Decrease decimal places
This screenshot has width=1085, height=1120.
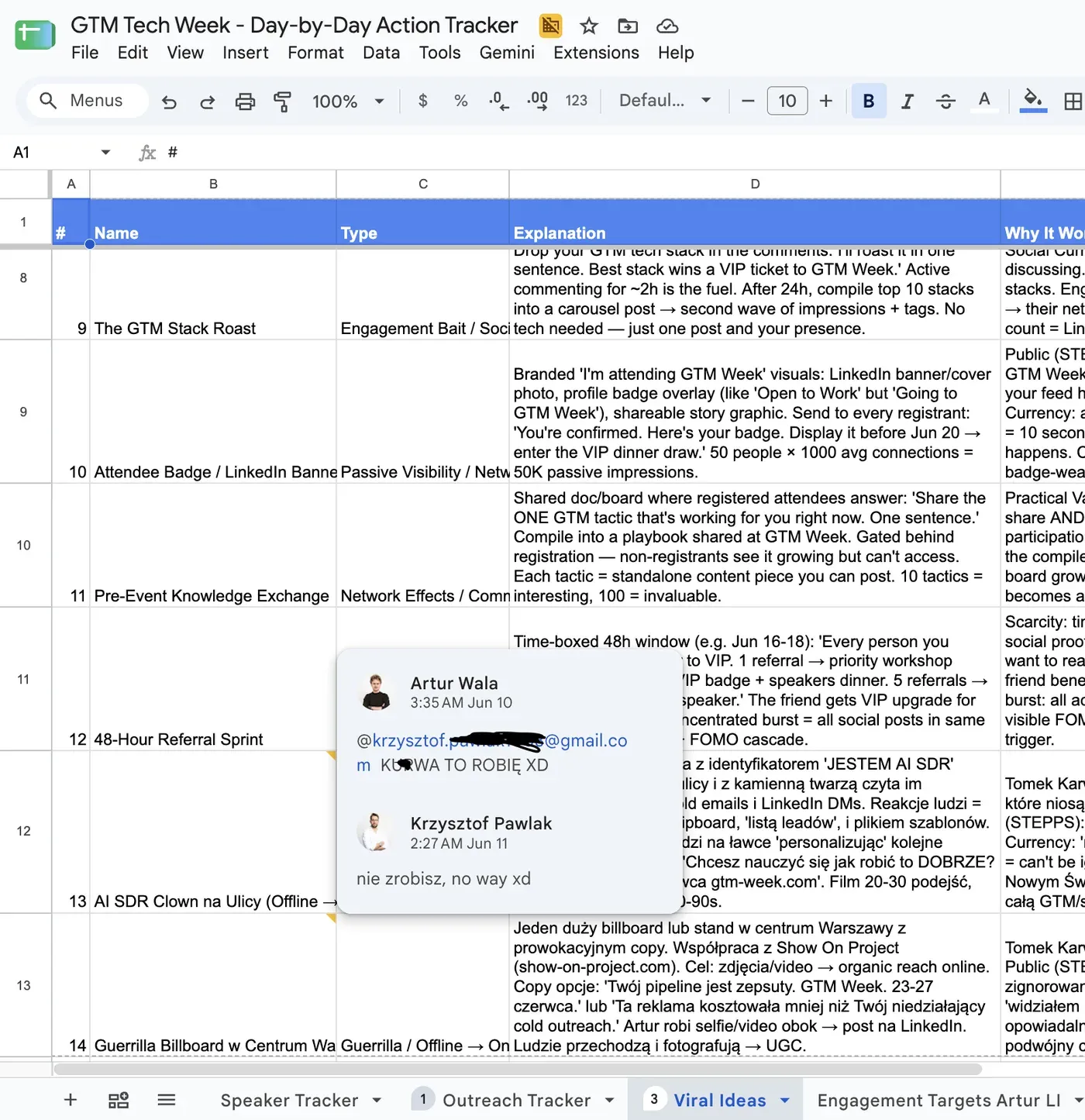[x=499, y=101]
